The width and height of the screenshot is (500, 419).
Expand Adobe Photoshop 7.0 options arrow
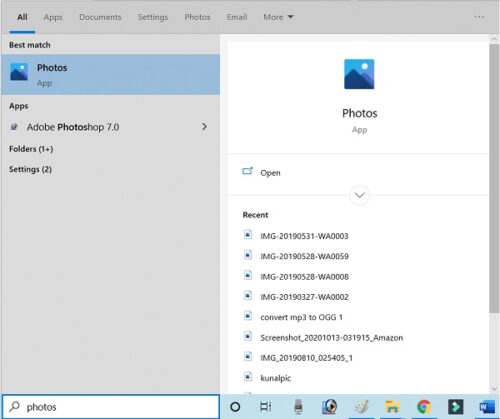[204, 127]
